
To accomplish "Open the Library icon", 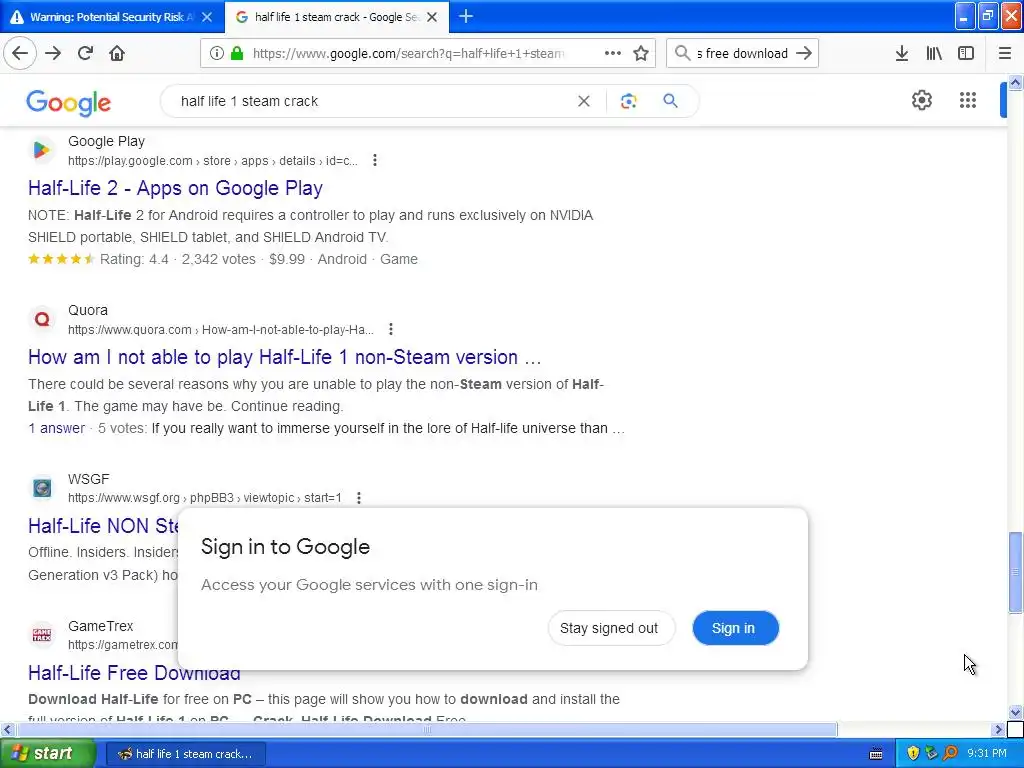I will [x=934, y=53].
